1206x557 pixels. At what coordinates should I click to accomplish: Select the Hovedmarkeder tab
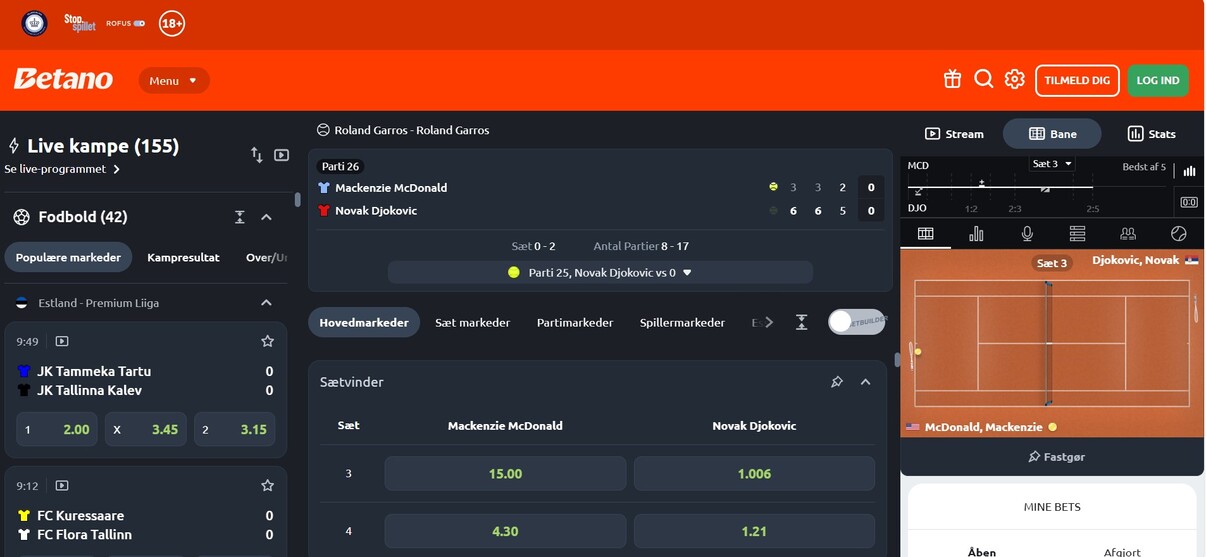tap(364, 323)
